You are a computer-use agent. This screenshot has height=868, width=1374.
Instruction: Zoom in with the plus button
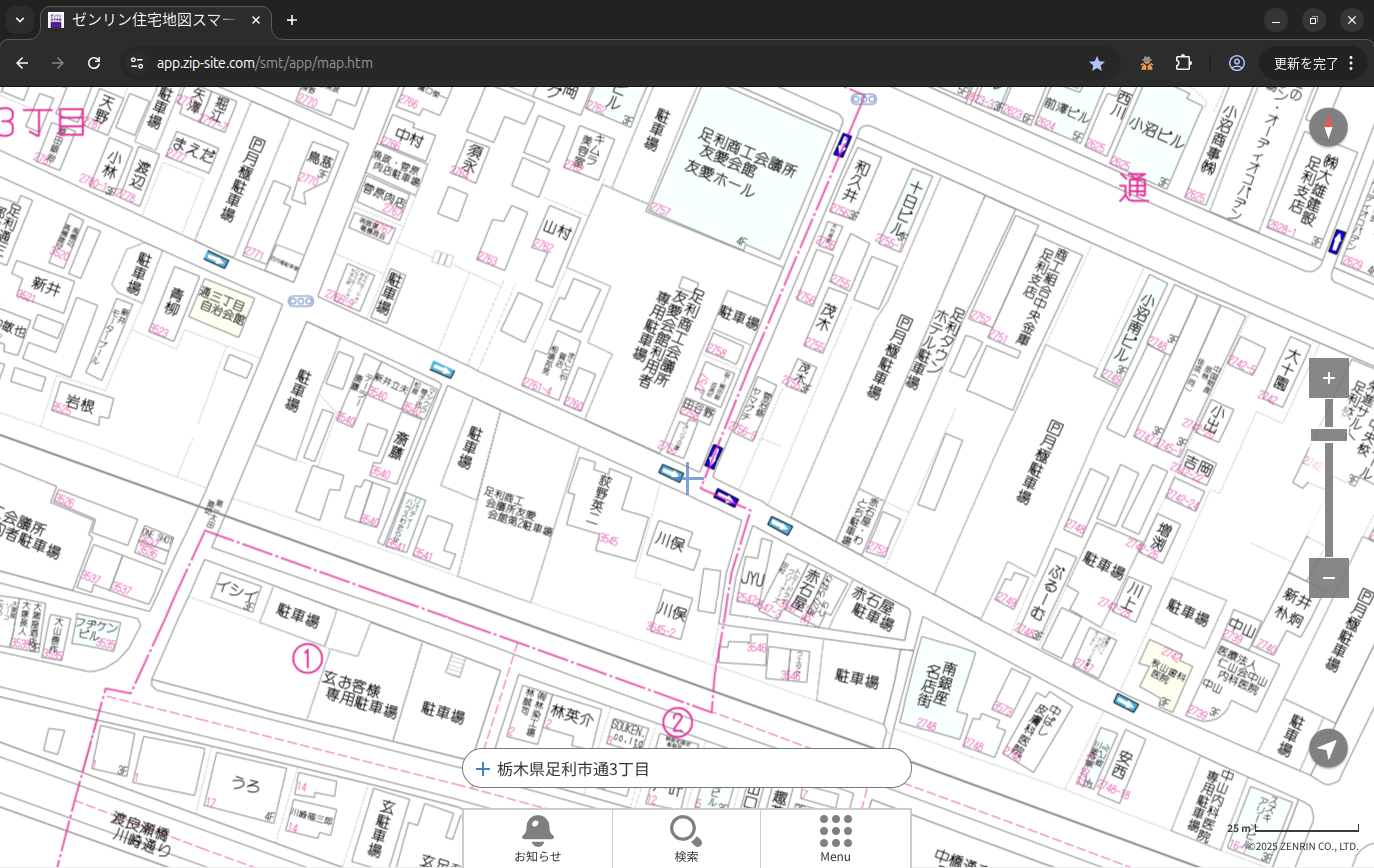coord(1328,378)
